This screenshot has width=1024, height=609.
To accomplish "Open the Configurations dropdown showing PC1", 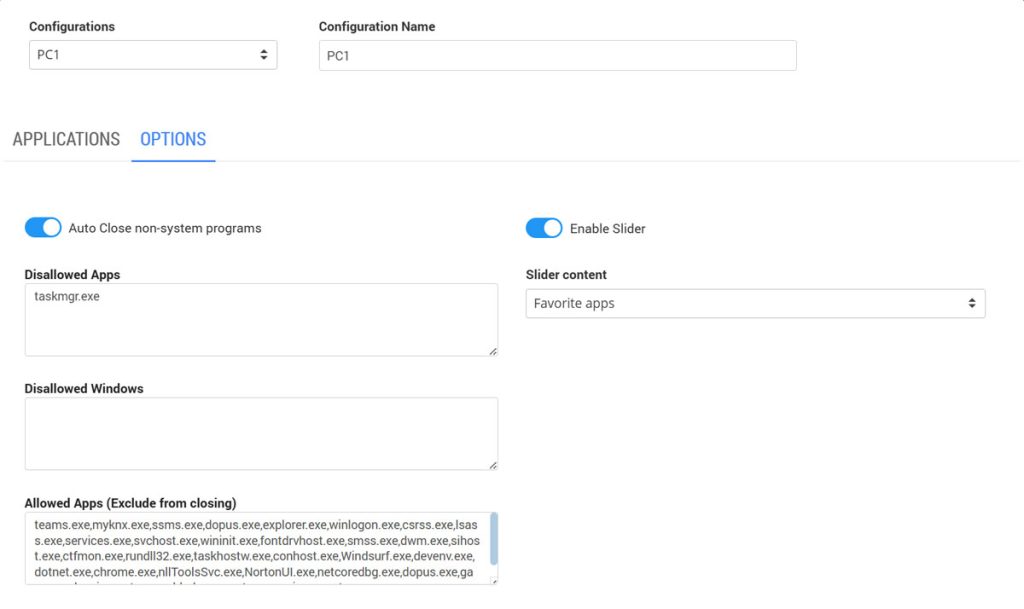I will coord(152,55).
